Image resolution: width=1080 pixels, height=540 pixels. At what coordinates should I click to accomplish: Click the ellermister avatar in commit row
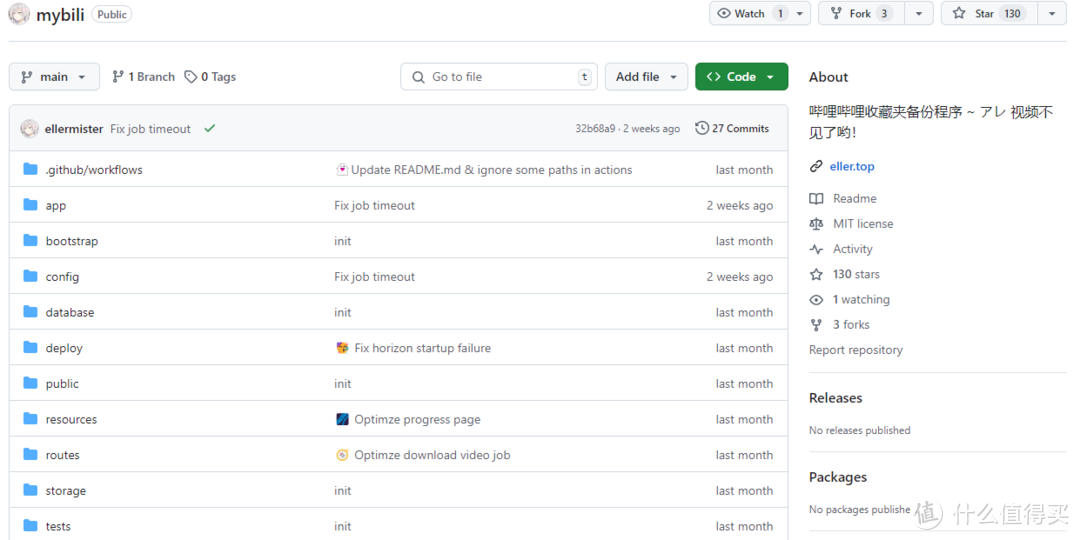pyautogui.click(x=30, y=128)
